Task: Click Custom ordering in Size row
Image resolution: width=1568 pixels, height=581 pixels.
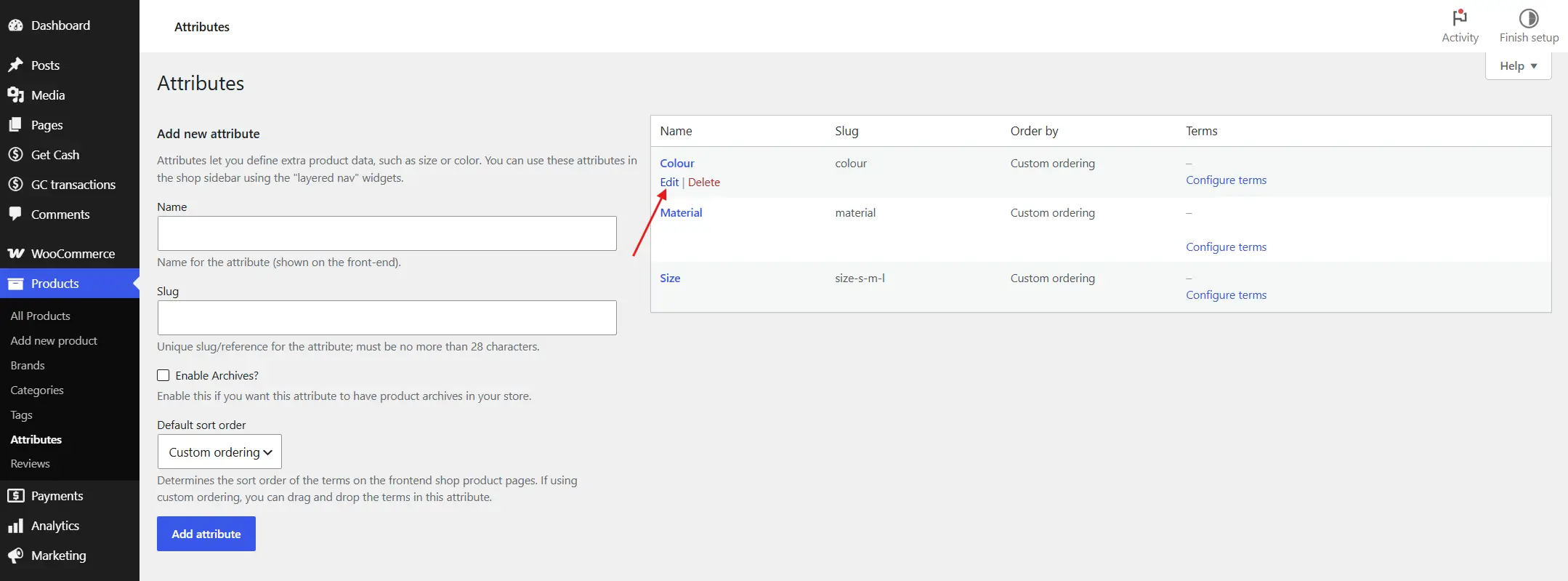Action: (1052, 279)
